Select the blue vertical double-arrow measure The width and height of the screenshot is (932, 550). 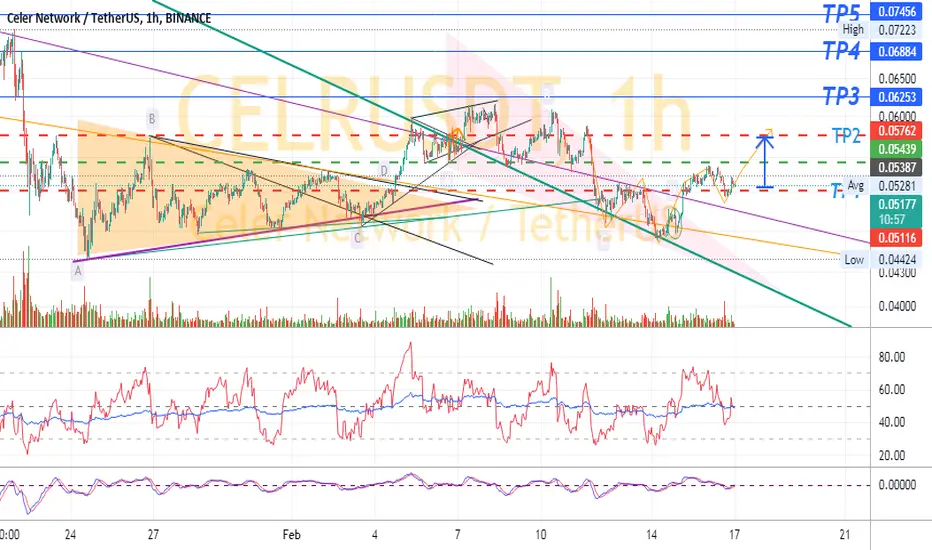(764, 162)
